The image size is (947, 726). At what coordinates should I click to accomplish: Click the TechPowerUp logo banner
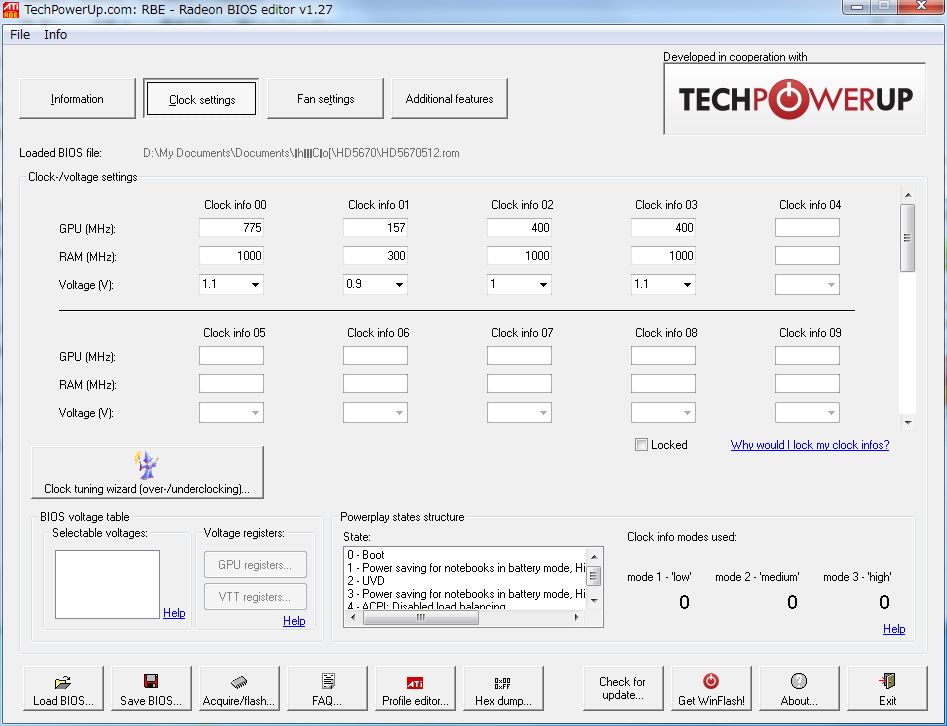794,98
